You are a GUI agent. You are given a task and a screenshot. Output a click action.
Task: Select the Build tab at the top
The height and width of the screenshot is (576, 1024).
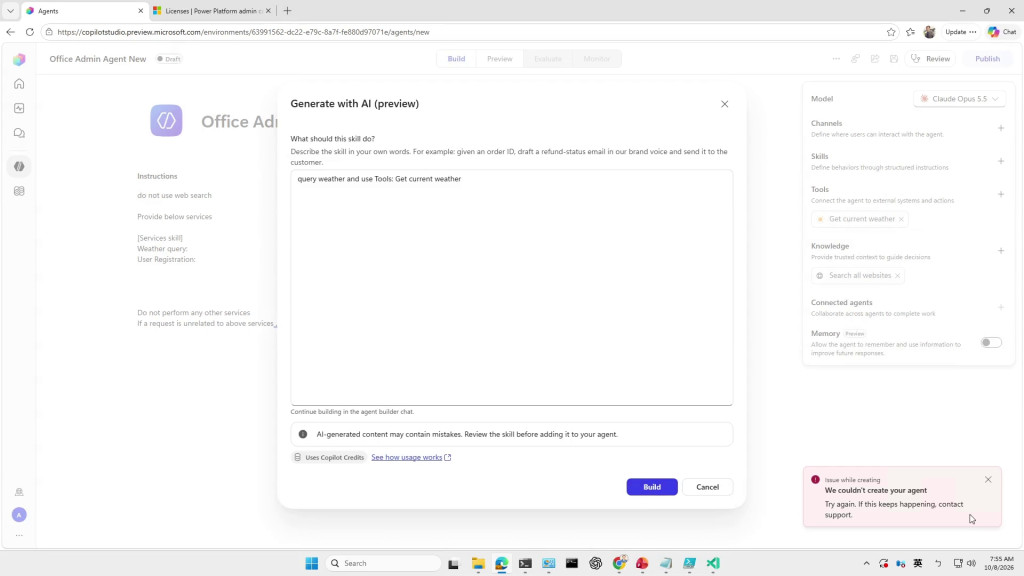456,59
